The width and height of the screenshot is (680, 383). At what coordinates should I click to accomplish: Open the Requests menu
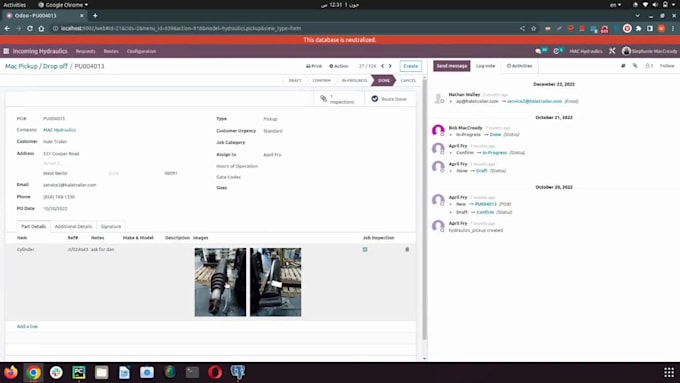(85, 51)
